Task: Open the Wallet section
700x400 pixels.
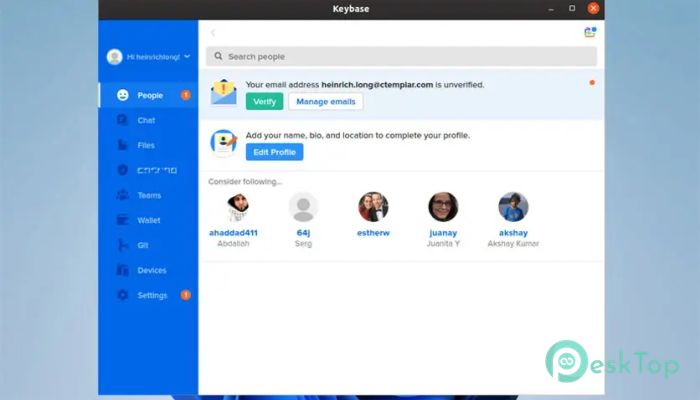Action: pos(148,220)
